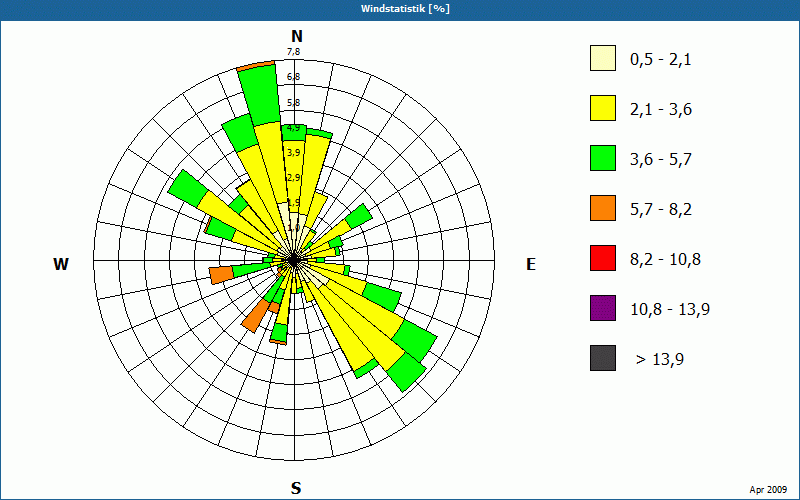Click the legend label '3,6 - 5,7'
Viewport: 800px width, 500px height.
click(661, 160)
